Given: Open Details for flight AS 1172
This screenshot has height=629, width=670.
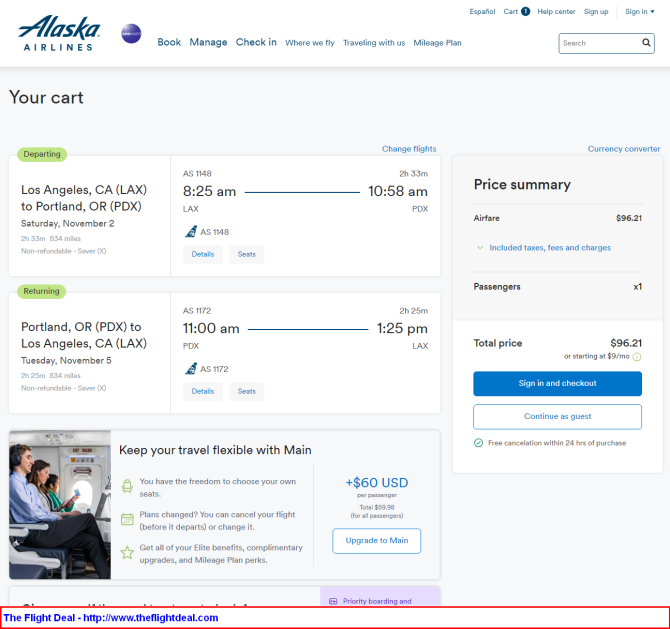Looking at the screenshot, I should tap(203, 391).
